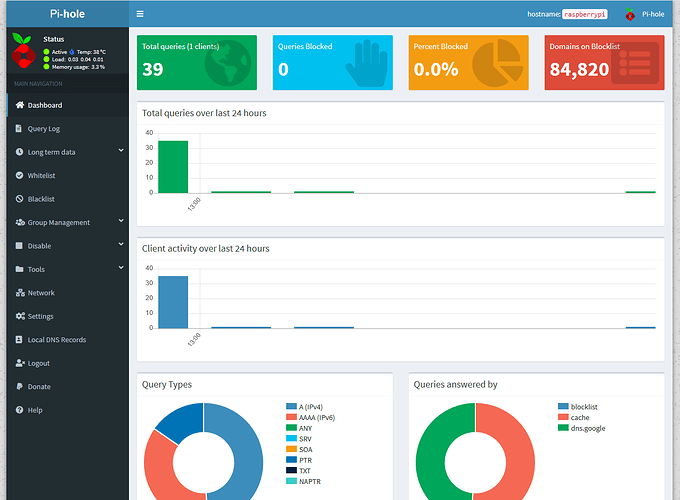Click the Group Management users icon

pos(20,222)
